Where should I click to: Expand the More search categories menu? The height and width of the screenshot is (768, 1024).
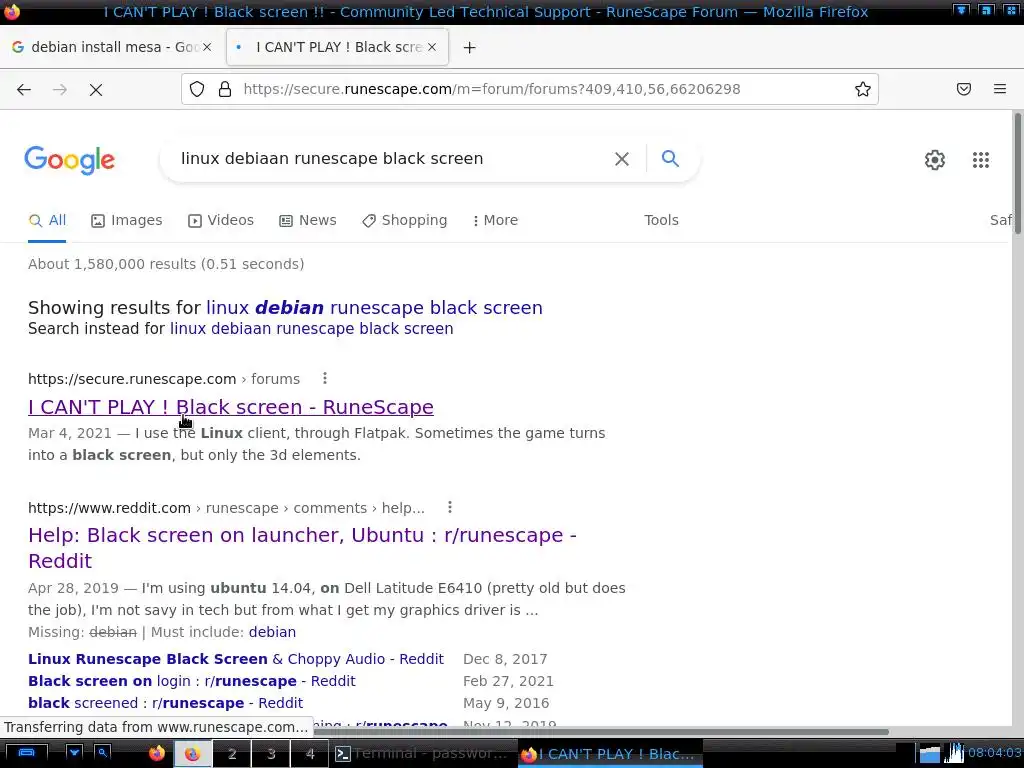click(495, 221)
